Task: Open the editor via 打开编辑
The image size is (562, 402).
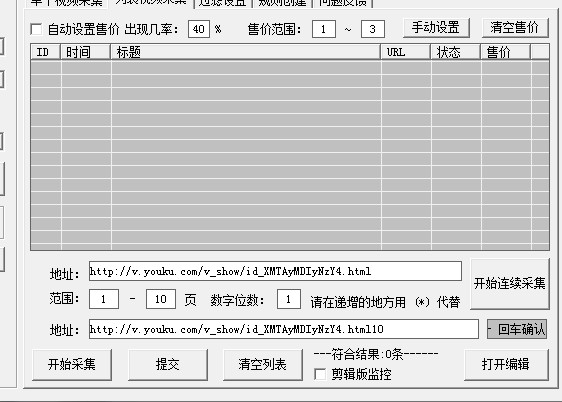Action: 506,365
